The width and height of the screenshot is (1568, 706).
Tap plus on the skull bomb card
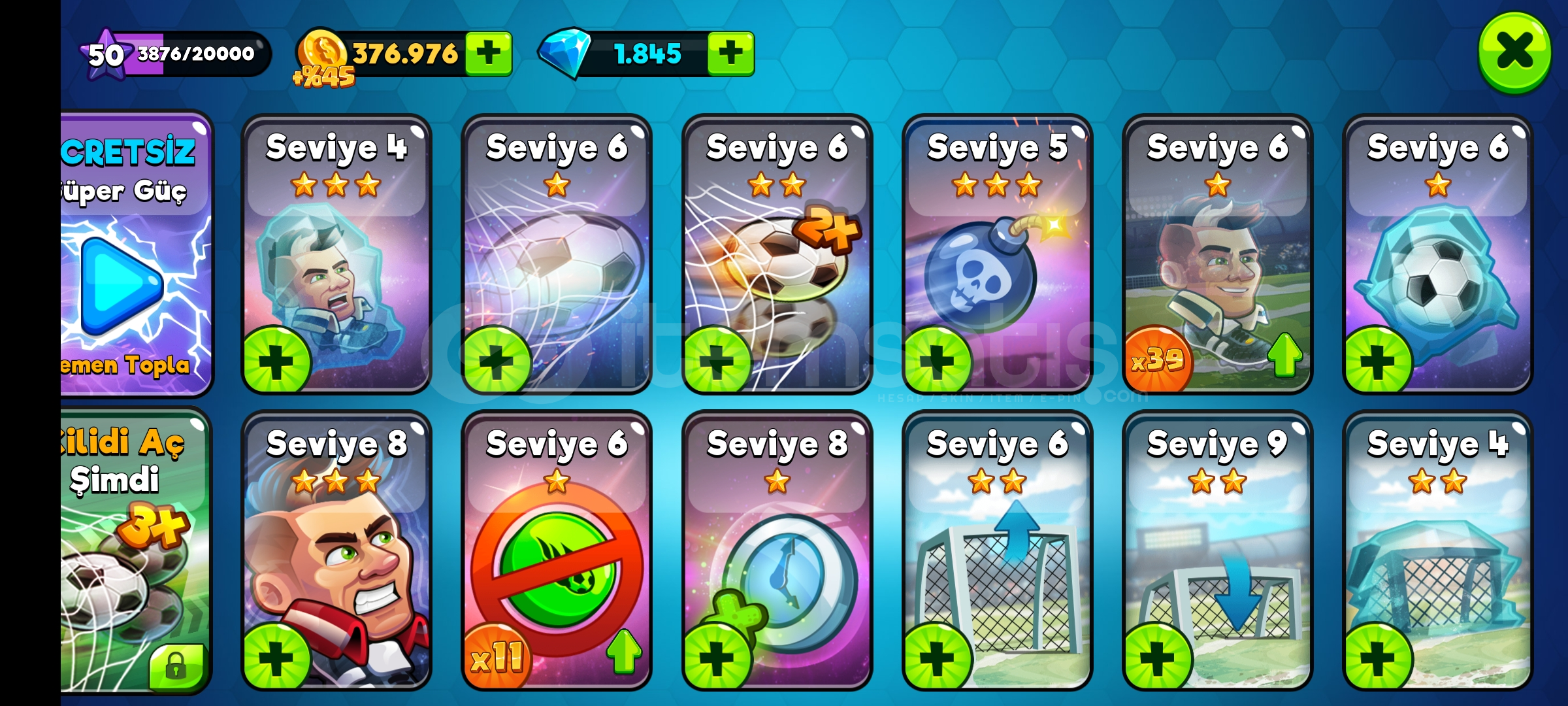click(938, 361)
